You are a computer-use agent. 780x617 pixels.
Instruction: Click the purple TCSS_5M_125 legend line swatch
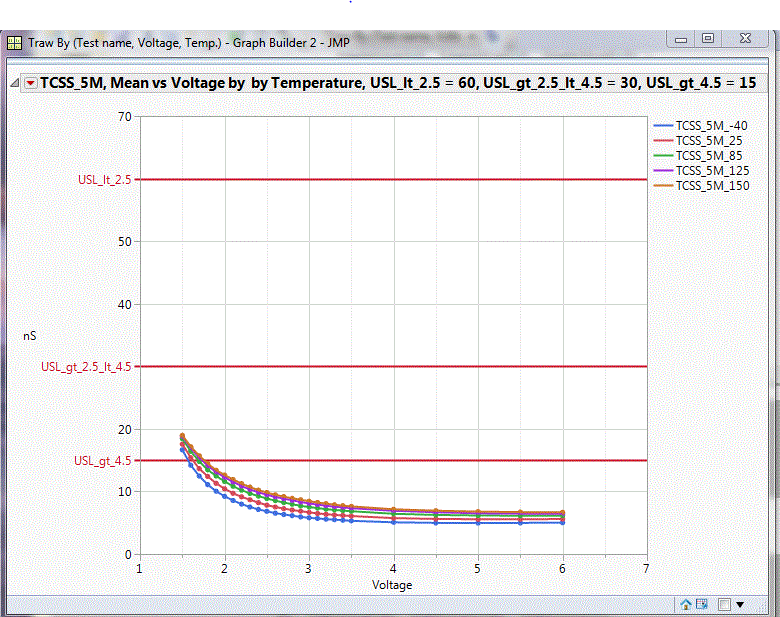click(x=663, y=171)
